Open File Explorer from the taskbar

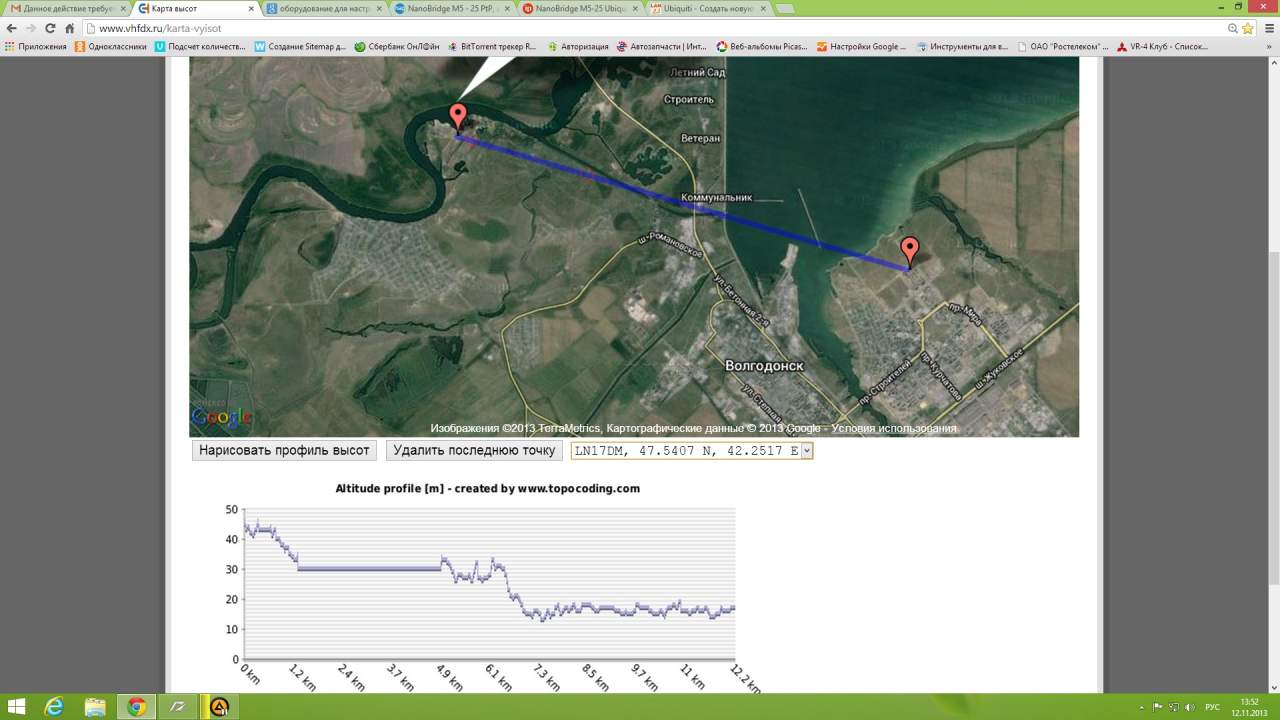95,707
